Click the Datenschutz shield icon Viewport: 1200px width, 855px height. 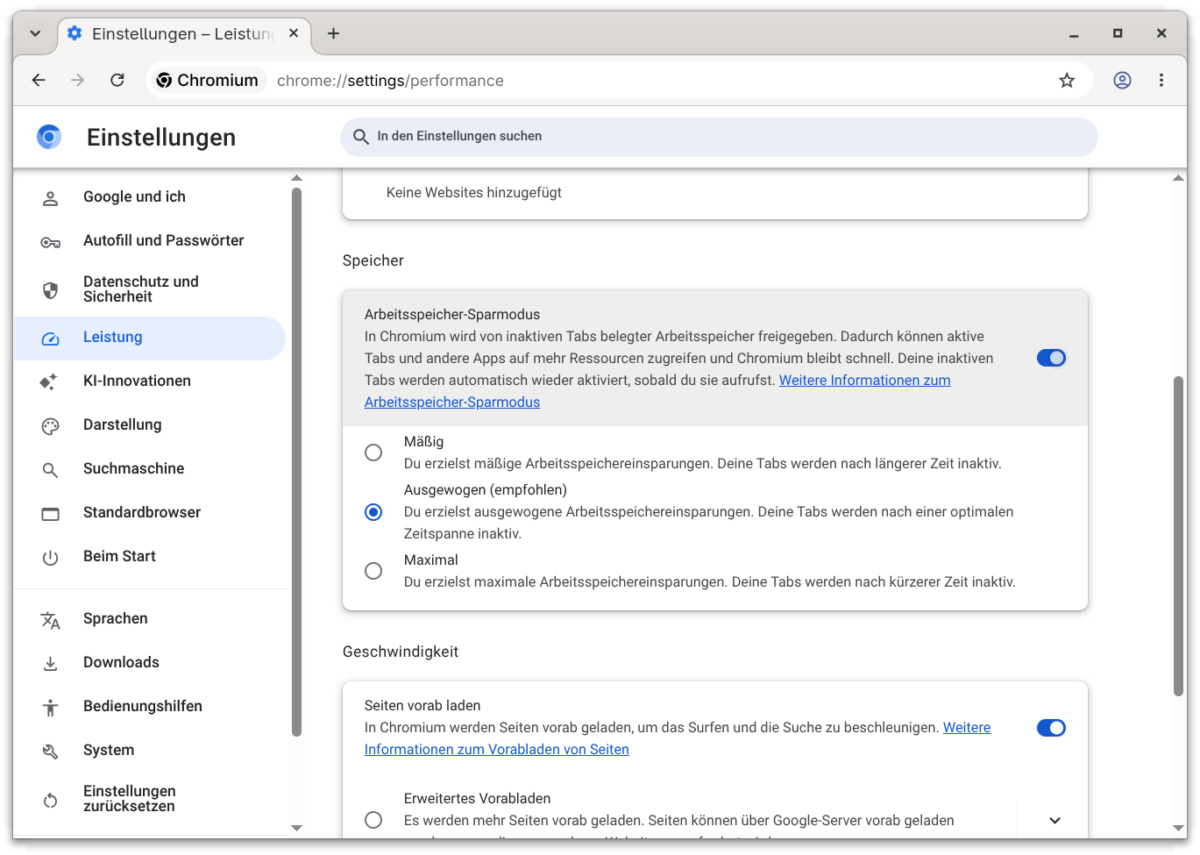[50, 290]
